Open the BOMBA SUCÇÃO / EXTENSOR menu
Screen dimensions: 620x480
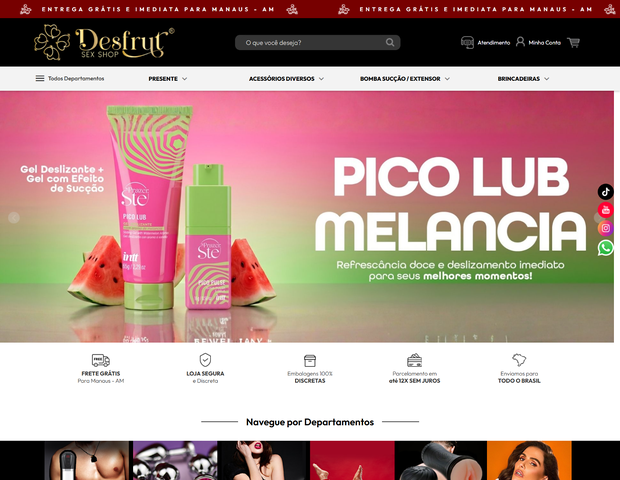(x=400, y=79)
